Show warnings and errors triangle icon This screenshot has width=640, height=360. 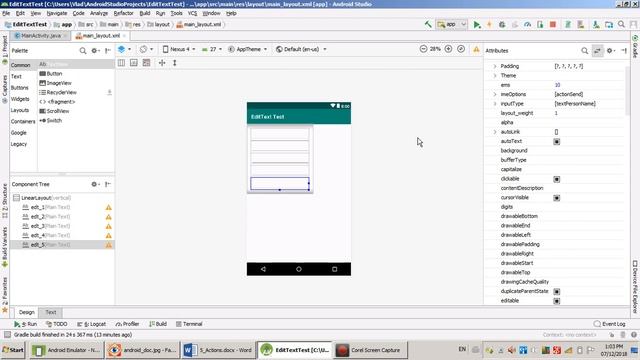tap(476, 49)
